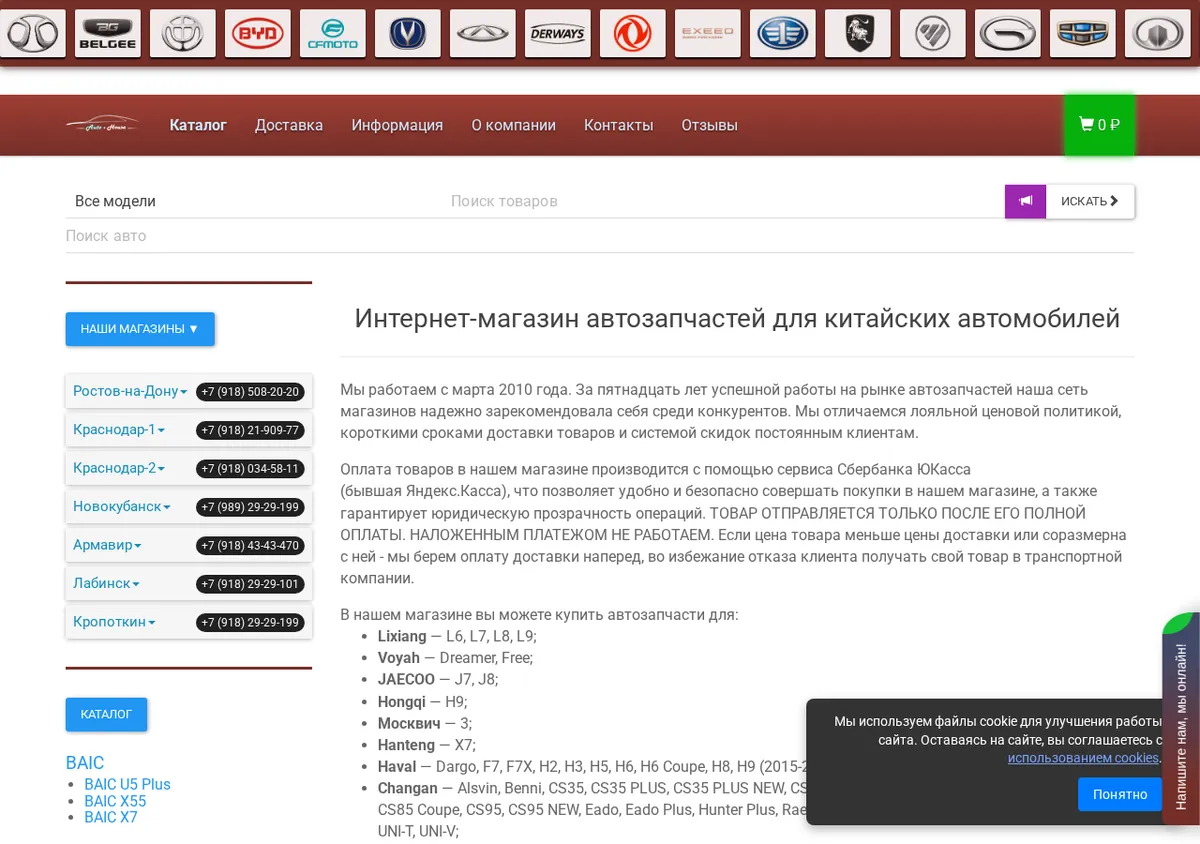
Task: Expand the Наши магазины dropdown
Action: tap(140, 329)
